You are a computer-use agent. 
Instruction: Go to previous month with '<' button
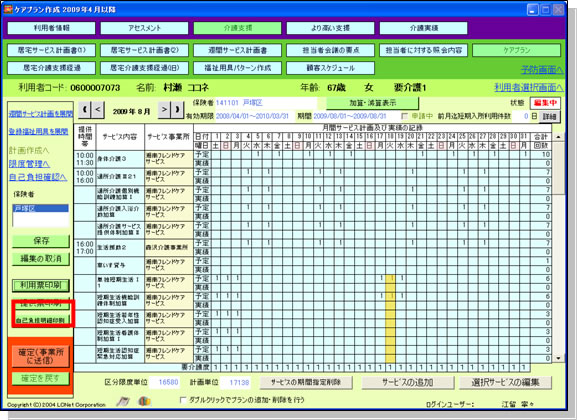(98, 110)
